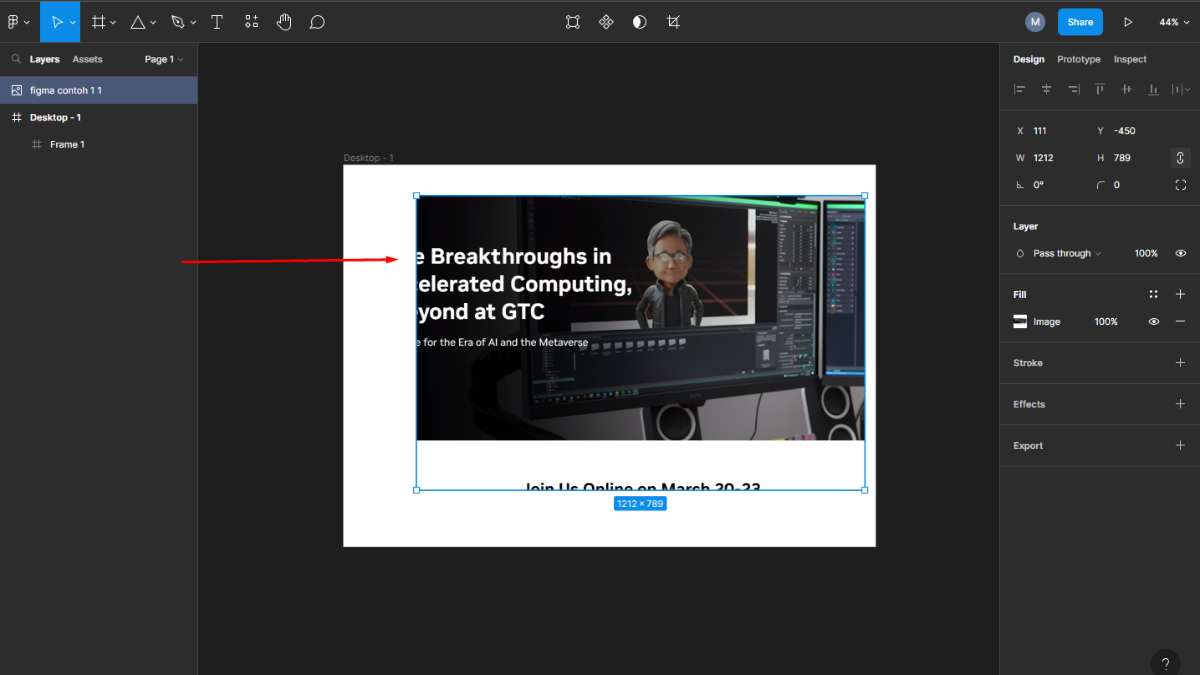Expand the Shape tools dropdown arrow
This screenshot has height=675, width=1200.
pos(153,22)
